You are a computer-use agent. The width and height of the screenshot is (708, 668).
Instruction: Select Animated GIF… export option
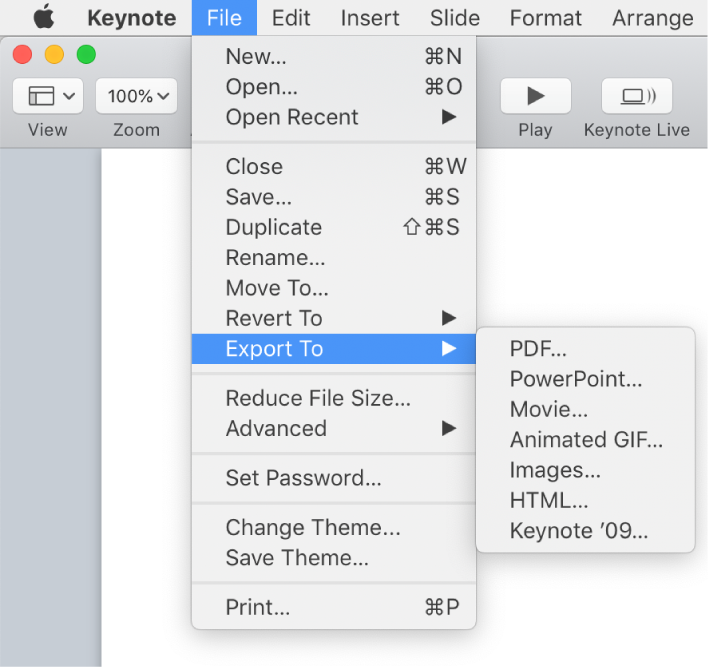tap(586, 440)
